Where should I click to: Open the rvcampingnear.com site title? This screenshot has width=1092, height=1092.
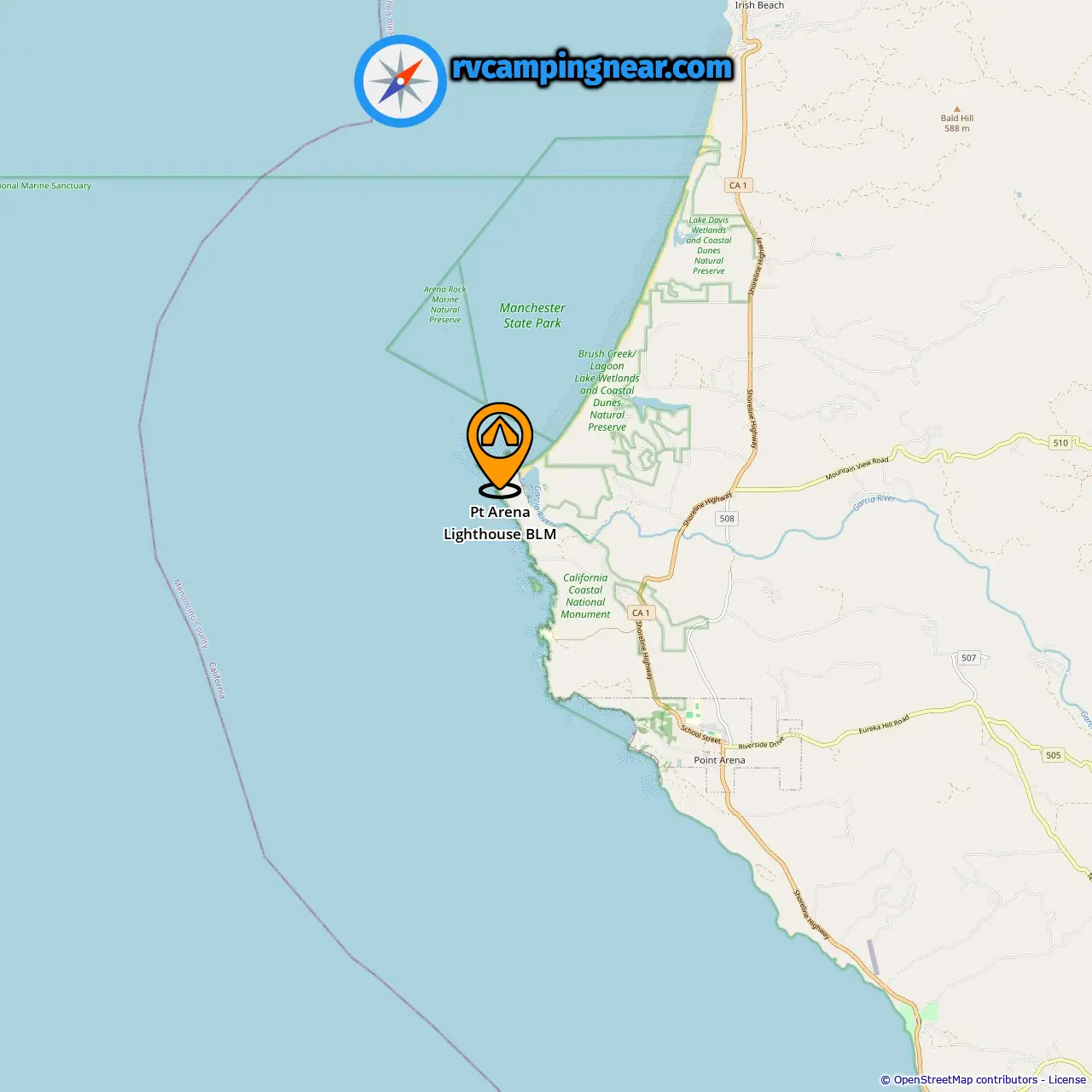(x=591, y=67)
